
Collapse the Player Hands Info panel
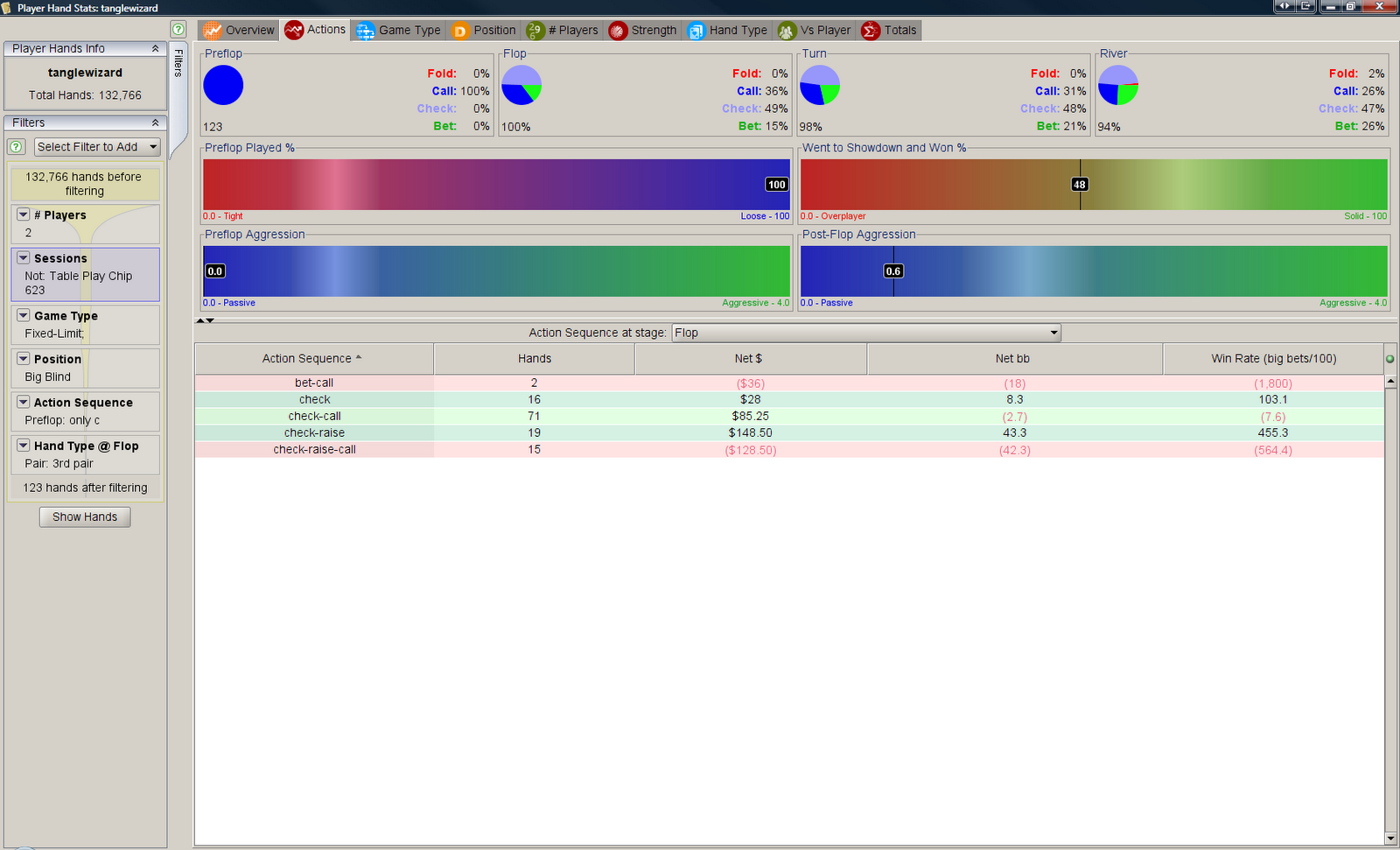(156, 49)
